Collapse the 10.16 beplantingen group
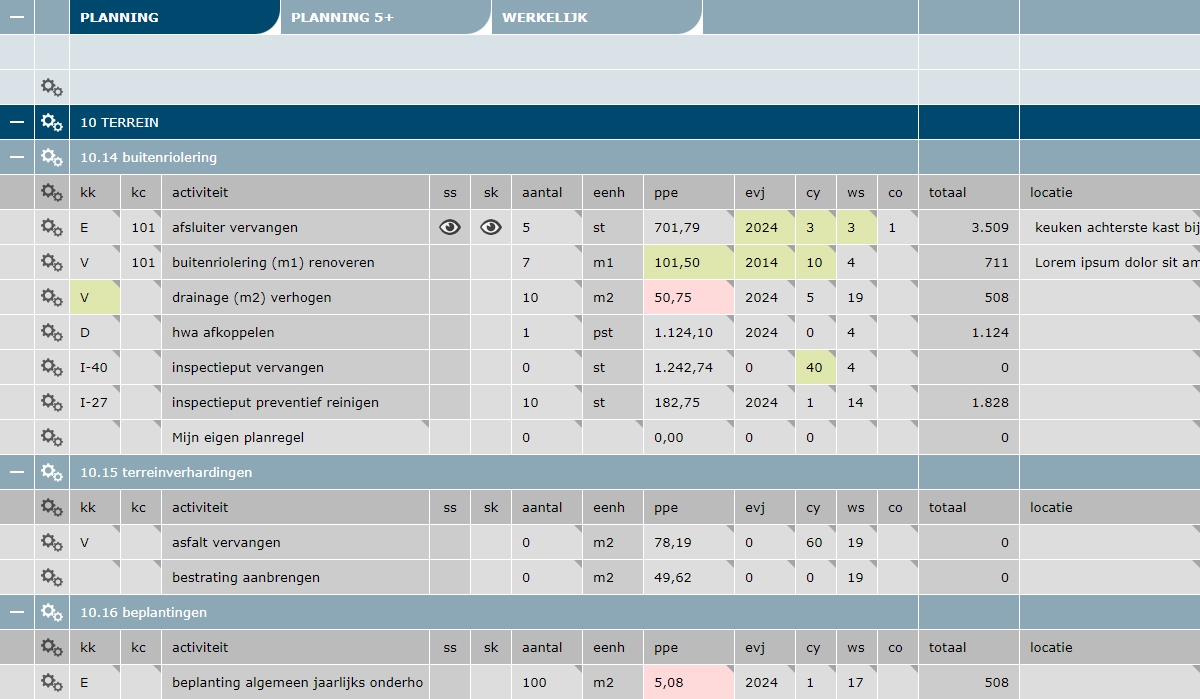This screenshot has height=699, width=1200. (x=17, y=612)
